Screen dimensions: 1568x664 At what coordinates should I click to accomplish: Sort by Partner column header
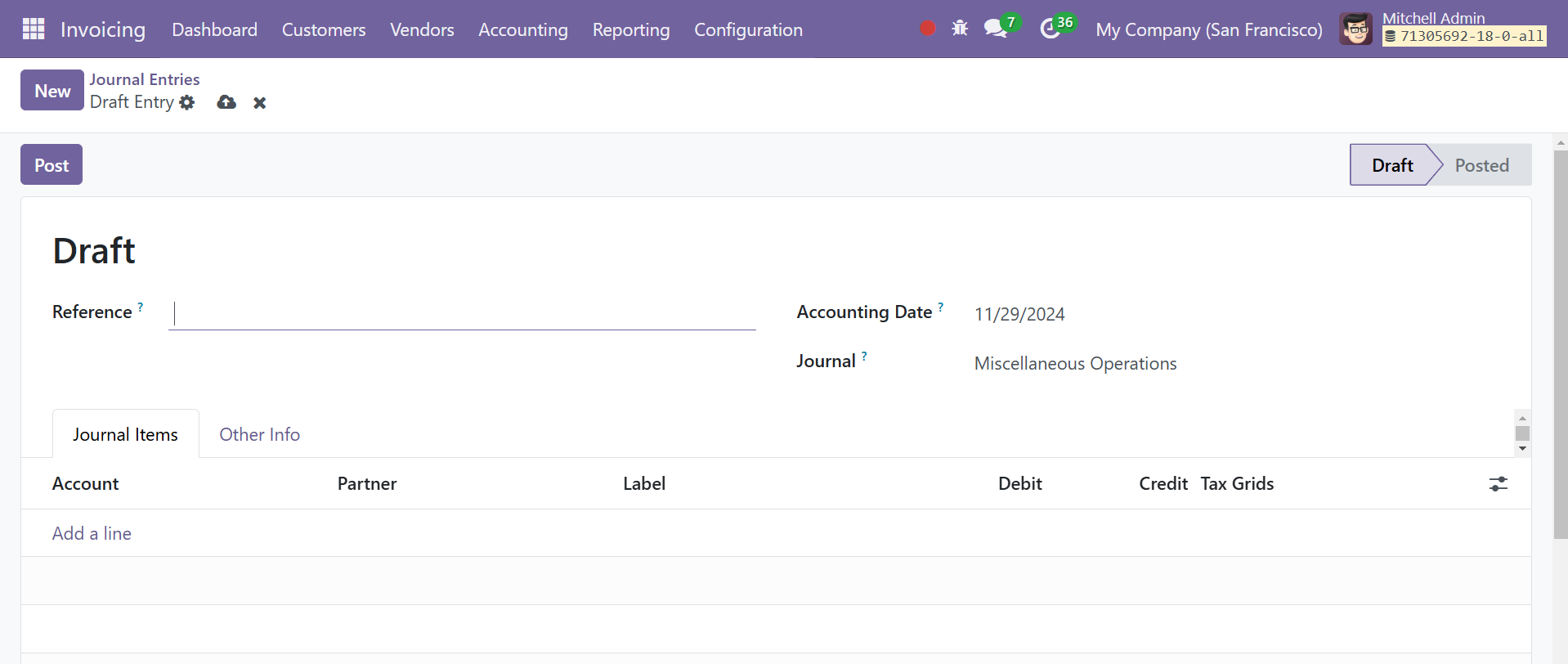pyautogui.click(x=367, y=483)
